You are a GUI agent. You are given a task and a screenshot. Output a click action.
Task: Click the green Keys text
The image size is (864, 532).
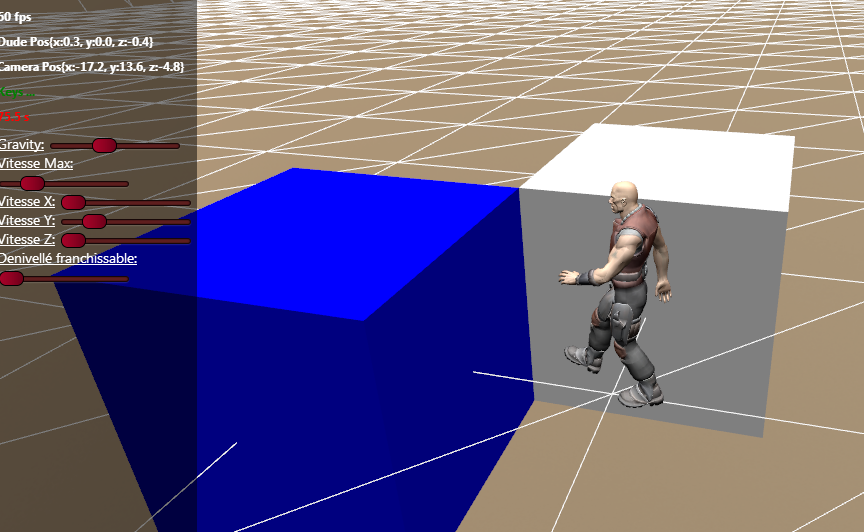[17, 92]
